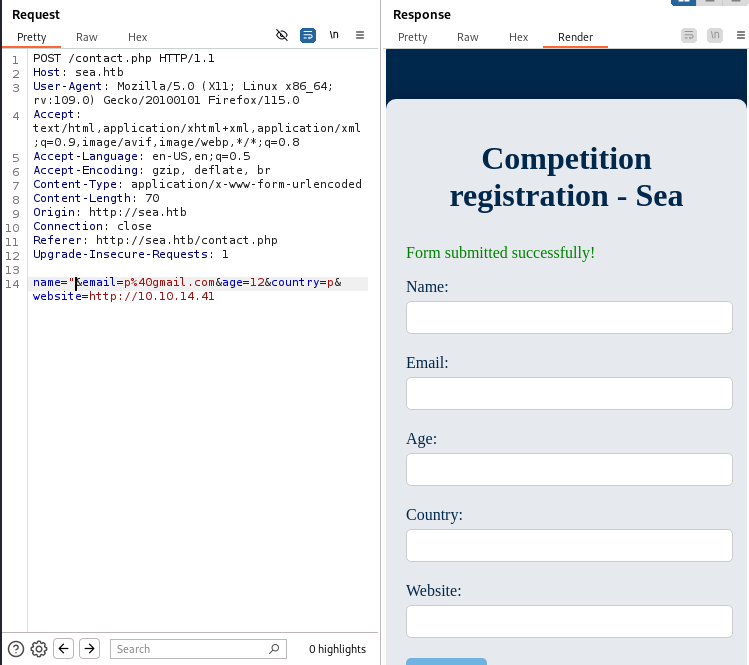
Task: Click the Country input field
Action: click(569, 546)
